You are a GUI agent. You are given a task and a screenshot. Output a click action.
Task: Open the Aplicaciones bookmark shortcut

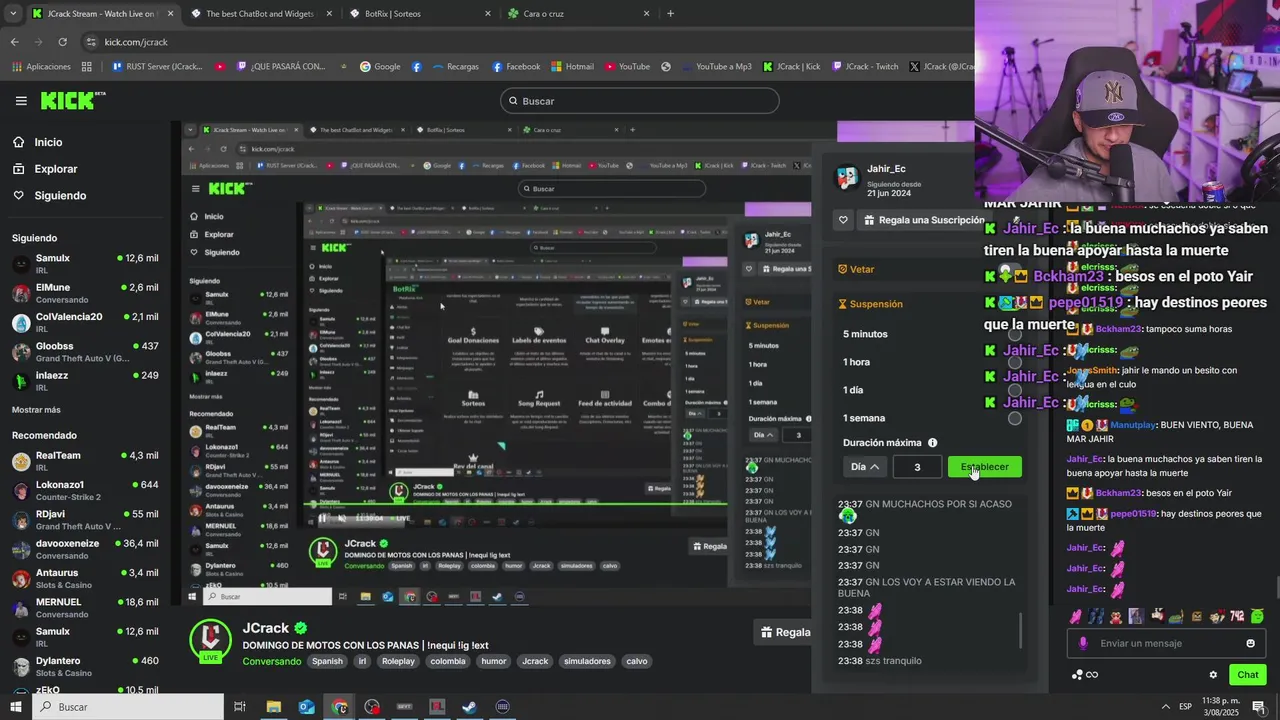pos(41,67)
